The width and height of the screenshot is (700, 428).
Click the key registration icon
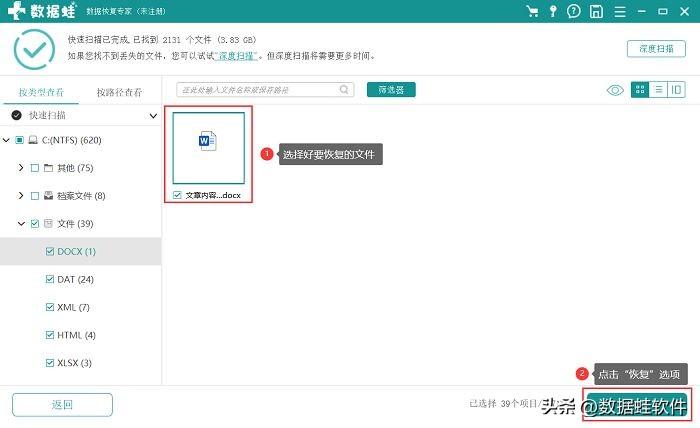point(553,11)
